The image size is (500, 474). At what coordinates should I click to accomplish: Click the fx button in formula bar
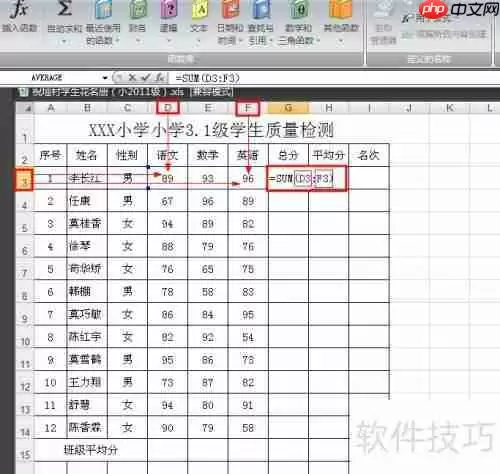(160, 78)
